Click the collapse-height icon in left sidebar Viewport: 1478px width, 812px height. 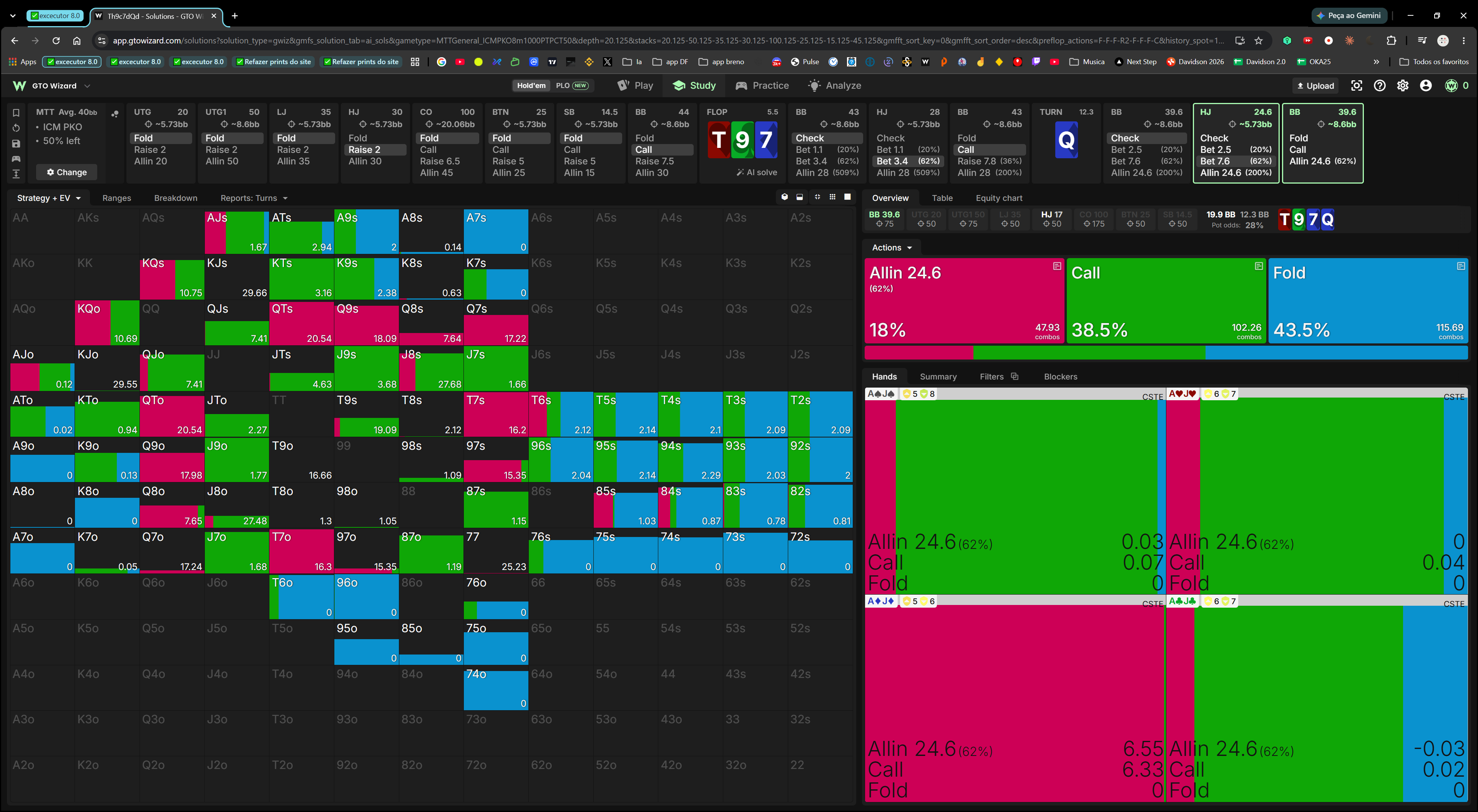click(x=16, y=174)
